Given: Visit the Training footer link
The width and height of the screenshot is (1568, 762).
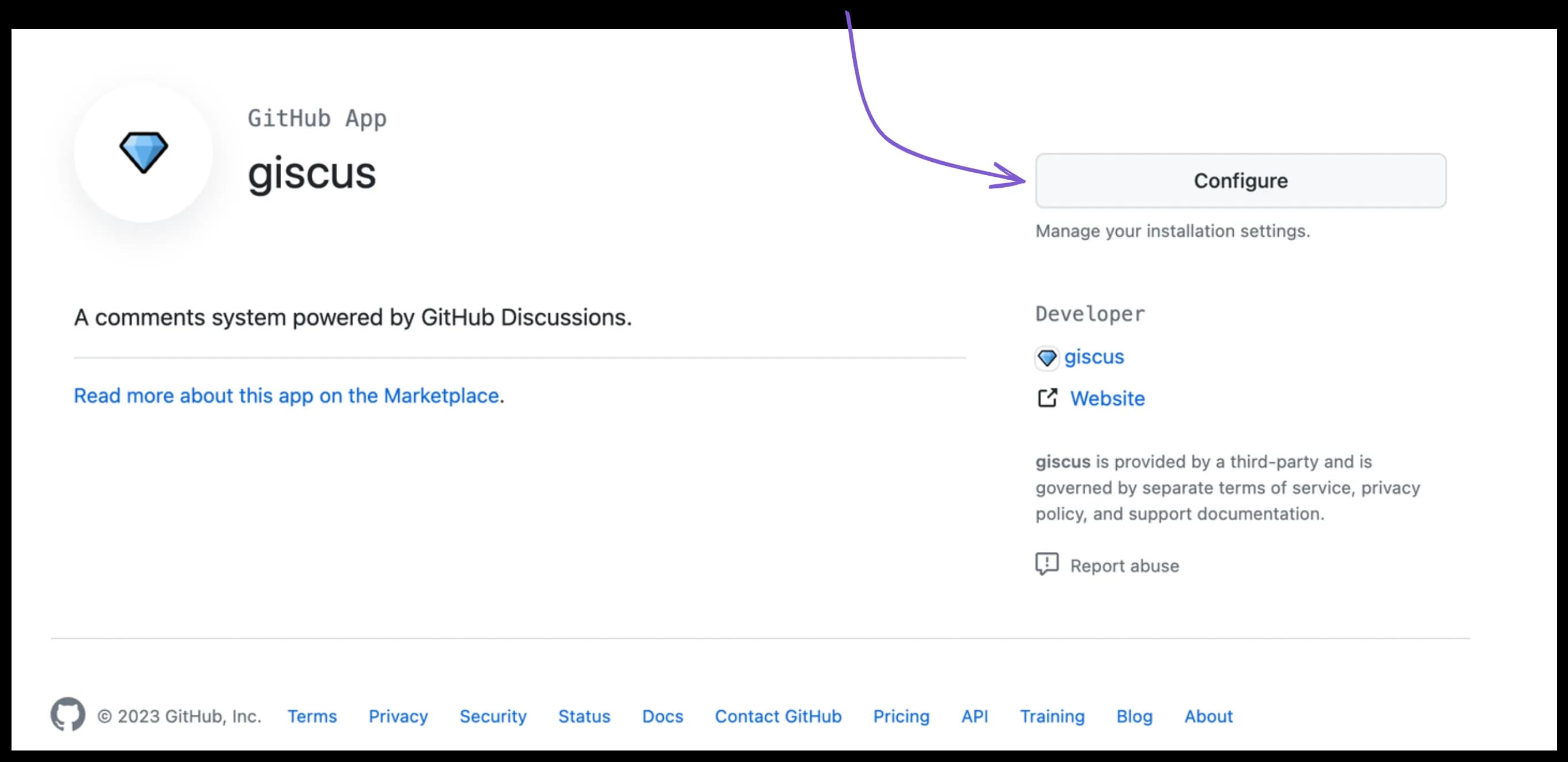Looking at the screenshot, I should coord(1052,716).
